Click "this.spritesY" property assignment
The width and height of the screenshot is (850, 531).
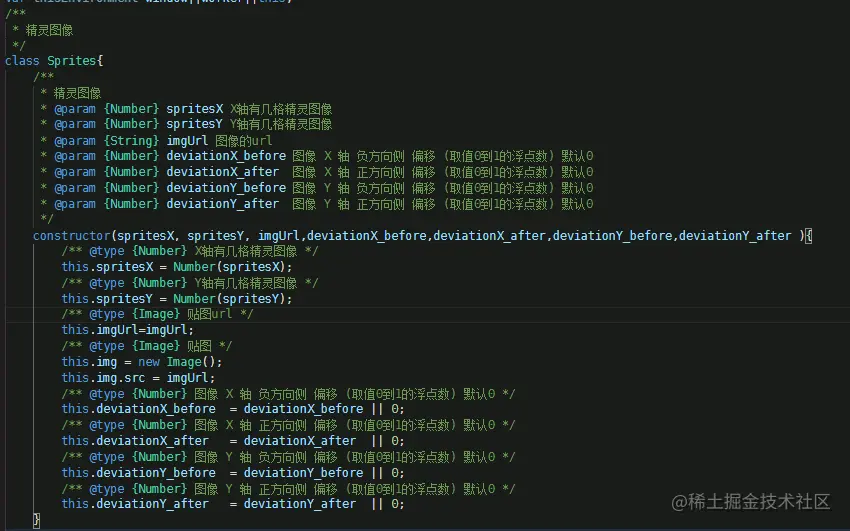pyautogui.click(x=107, y=299)
